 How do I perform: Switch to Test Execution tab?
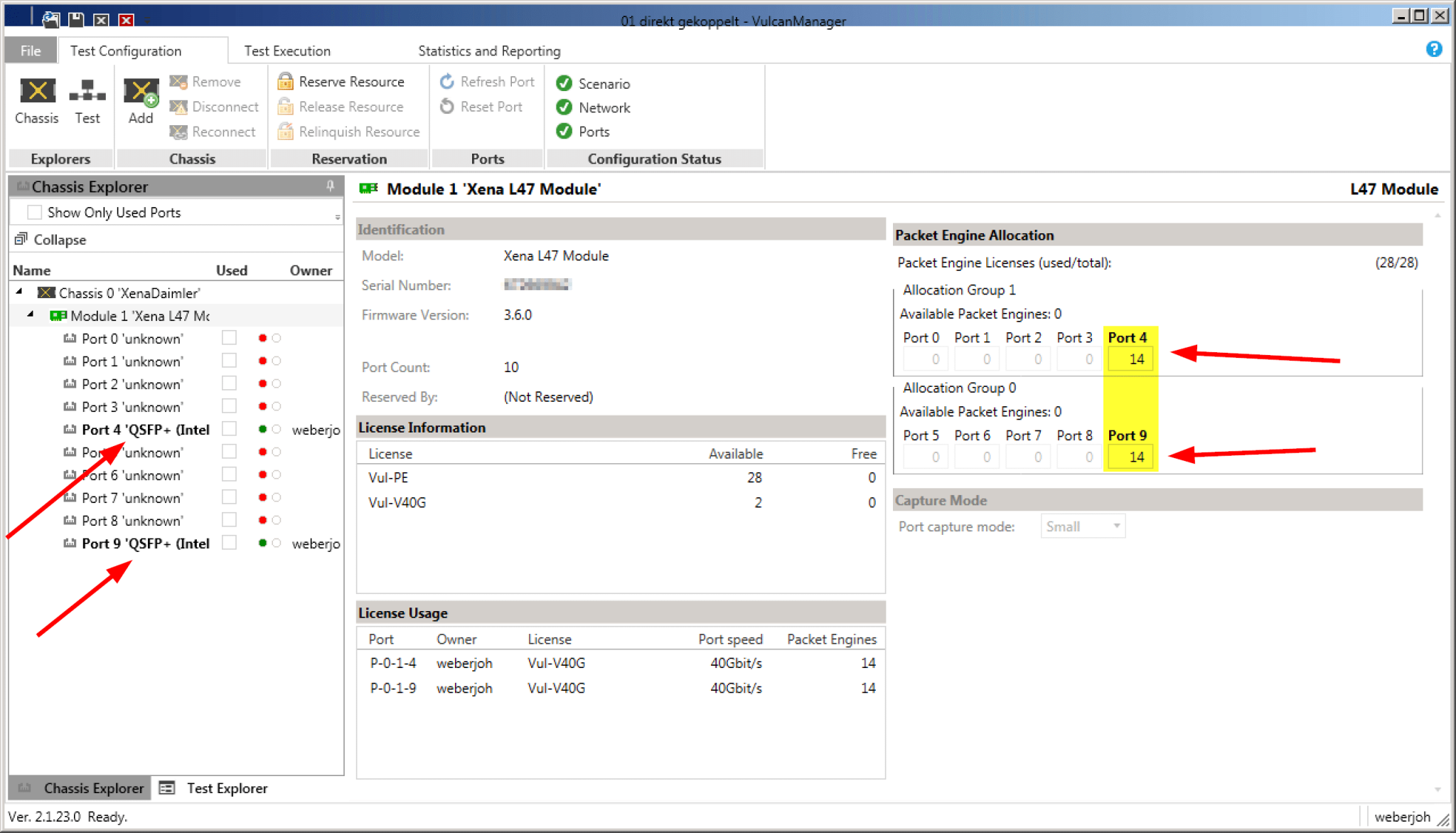[287, 51]
